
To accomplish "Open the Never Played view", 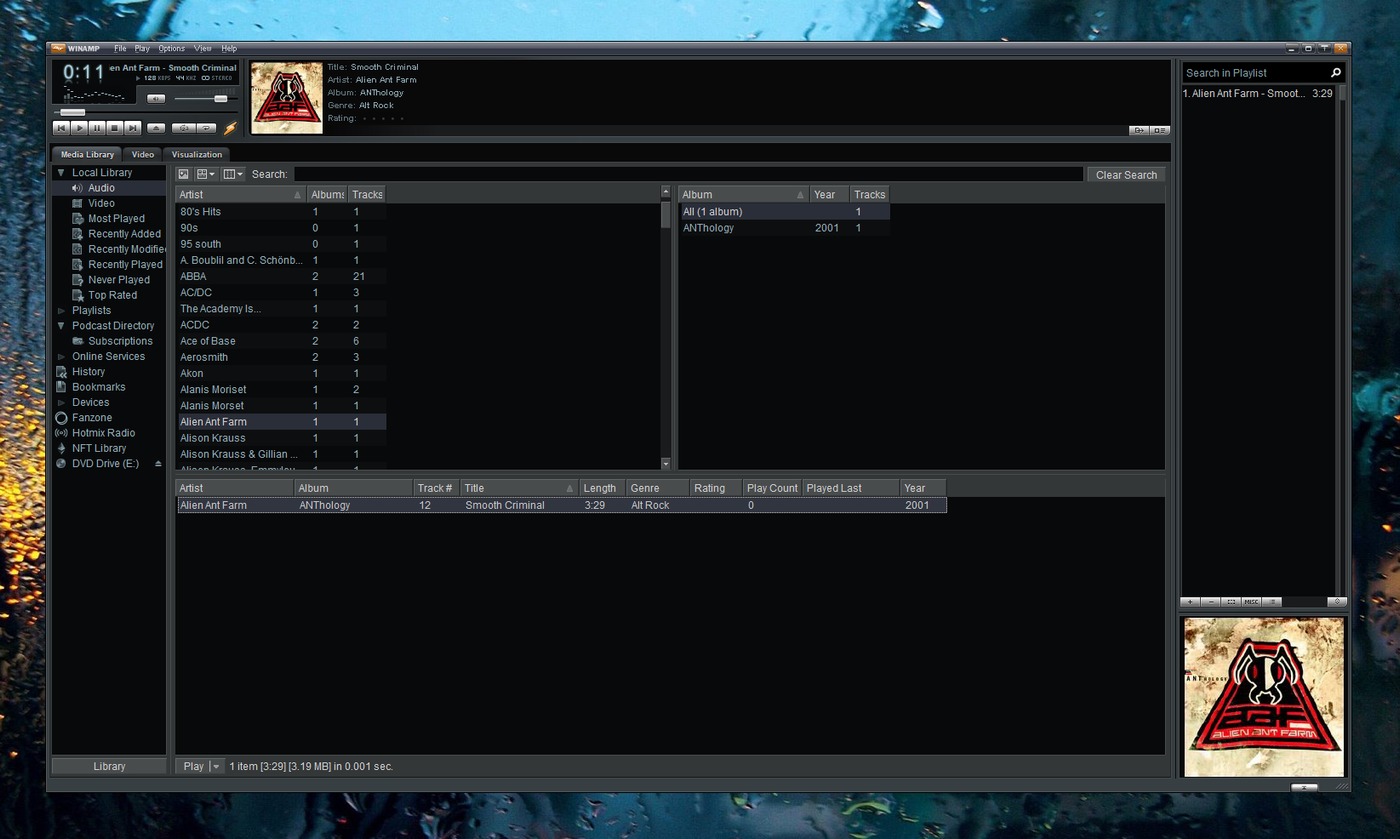I will point(118,280).
